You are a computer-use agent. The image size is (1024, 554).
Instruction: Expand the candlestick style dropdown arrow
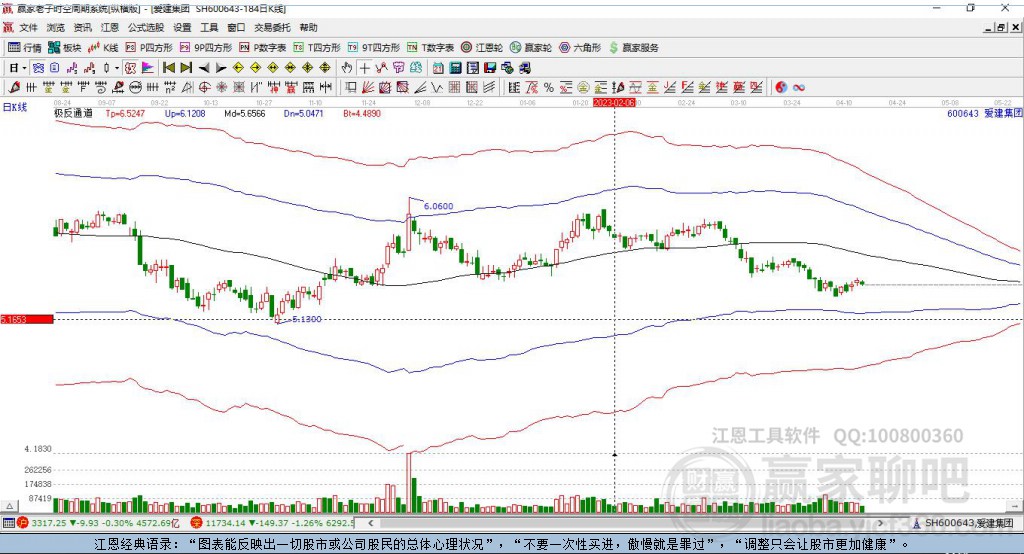(117, 68)
